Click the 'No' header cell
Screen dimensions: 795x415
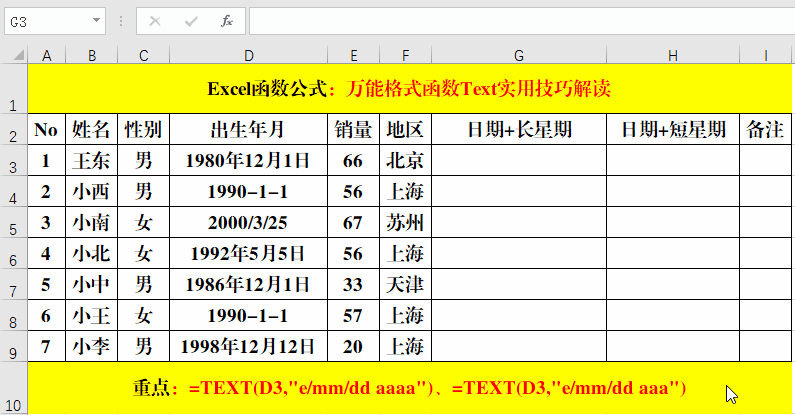click(46, 129)
